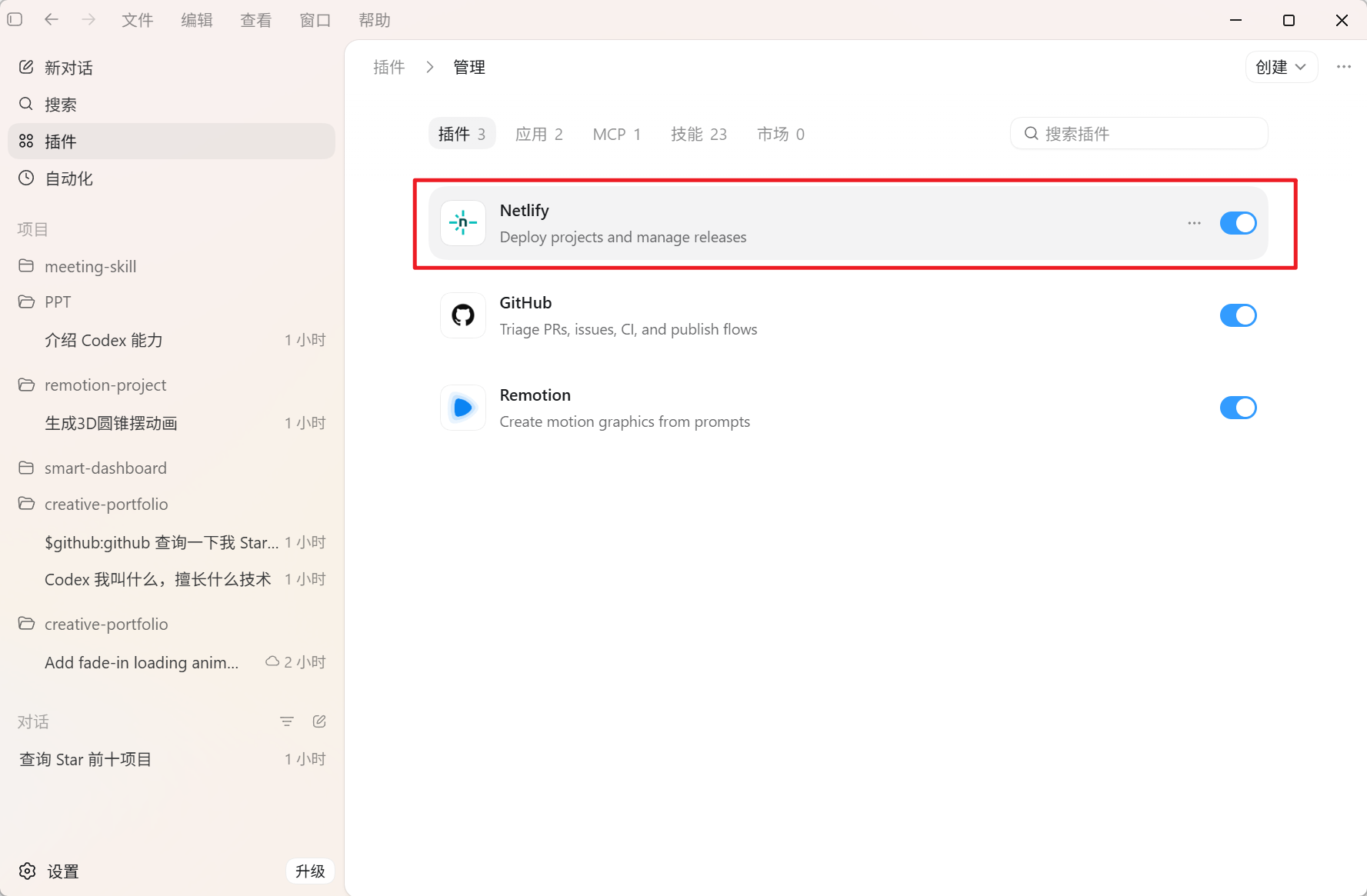Open the 文件 menu
1367x896 pixels.
click(x=137, y=20)
